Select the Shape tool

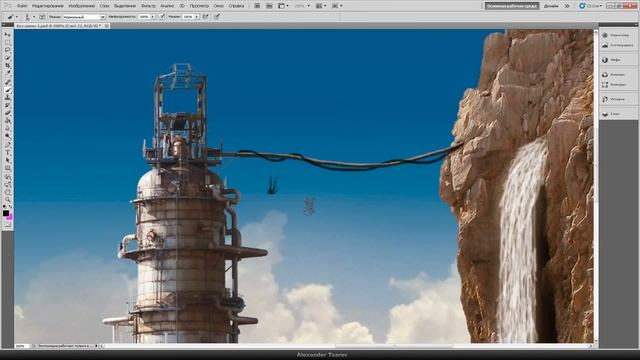[8, 168]
